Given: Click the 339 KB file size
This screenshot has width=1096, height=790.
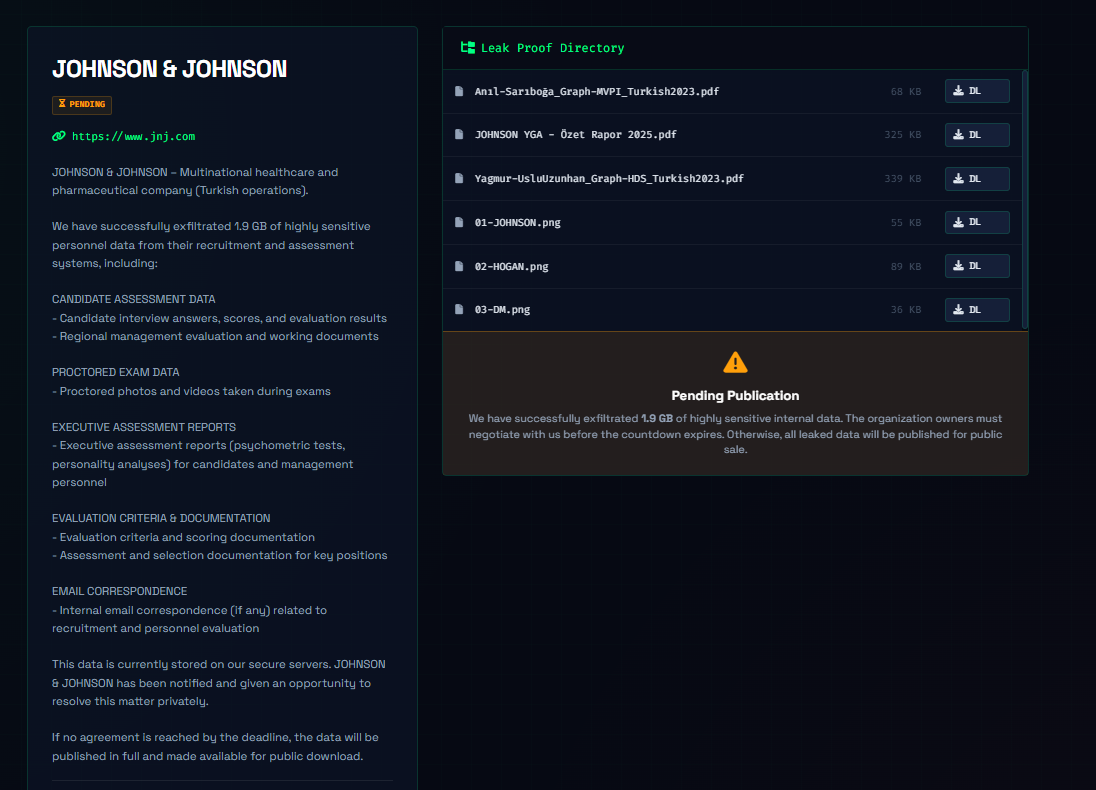Looking at the screenshot, I should (902, 179).
